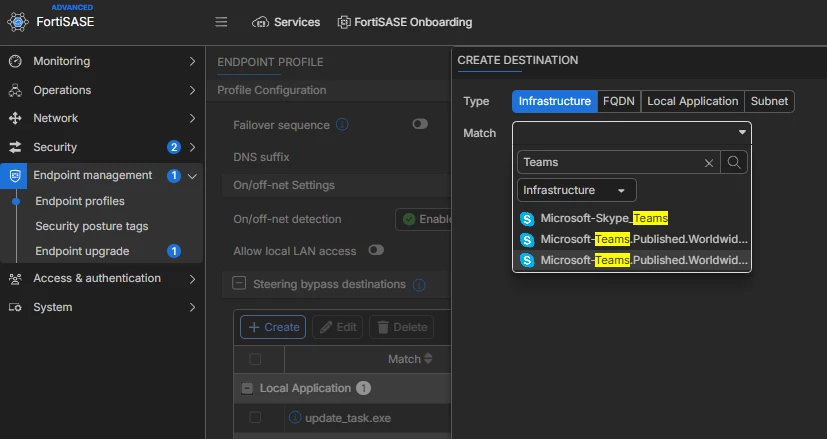Click the update_task.exe entry
Image resolution: width=827 pixels, height=439 pixels.
(348, 418)
